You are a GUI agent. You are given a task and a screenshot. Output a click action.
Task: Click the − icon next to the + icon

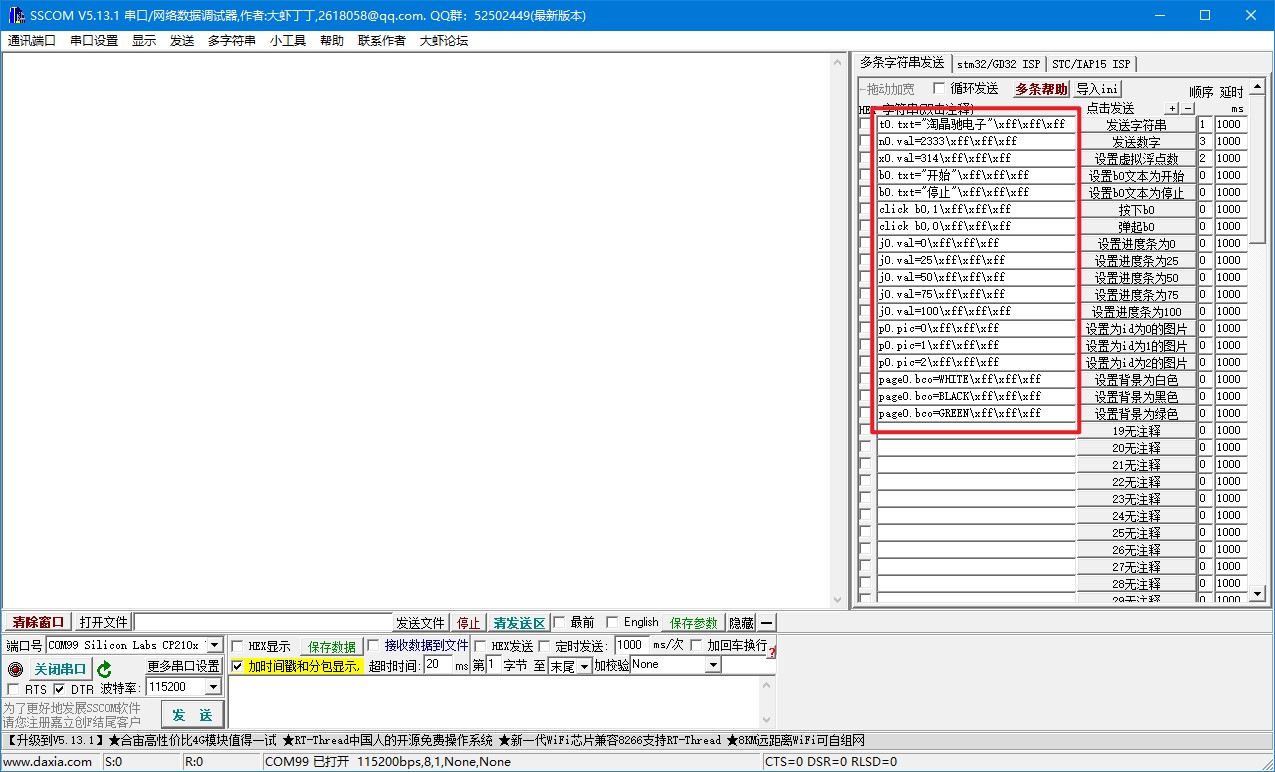pos(1187,109)
